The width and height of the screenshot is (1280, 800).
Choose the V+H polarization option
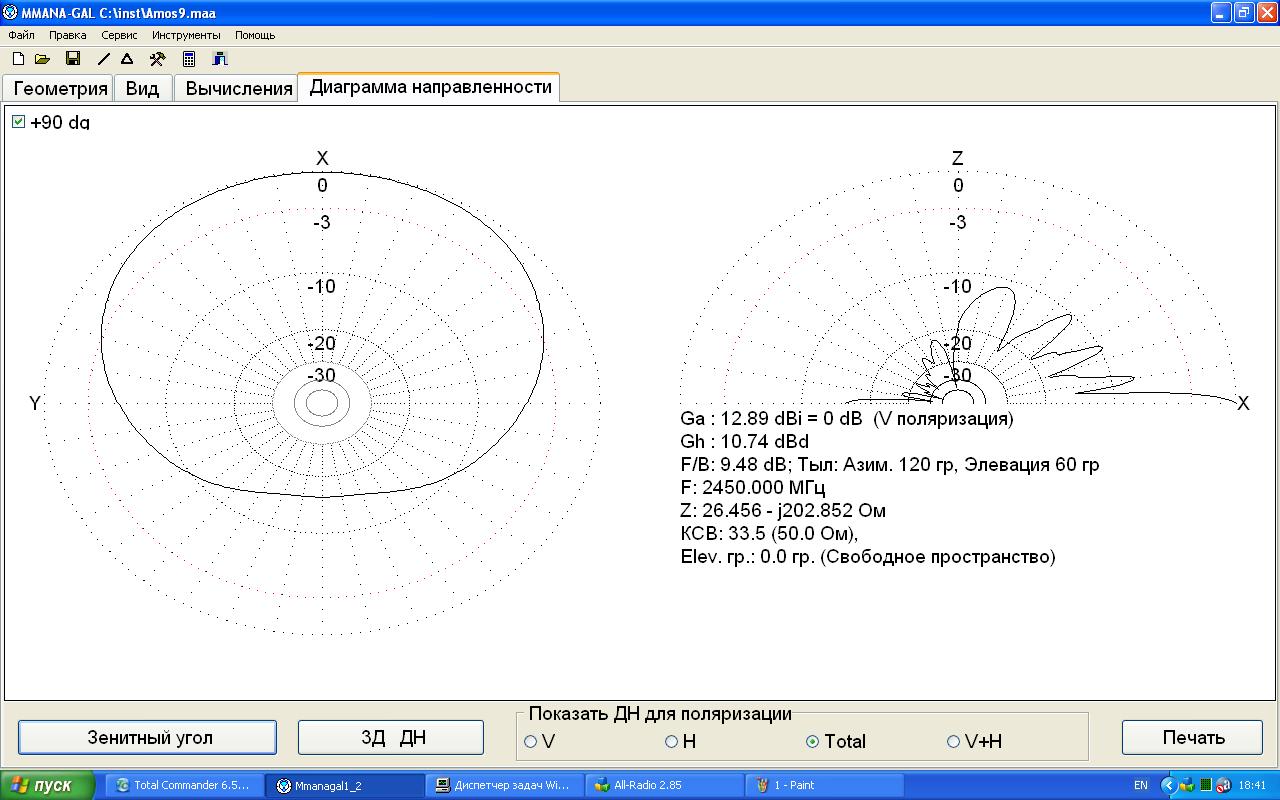click(953, 741)
